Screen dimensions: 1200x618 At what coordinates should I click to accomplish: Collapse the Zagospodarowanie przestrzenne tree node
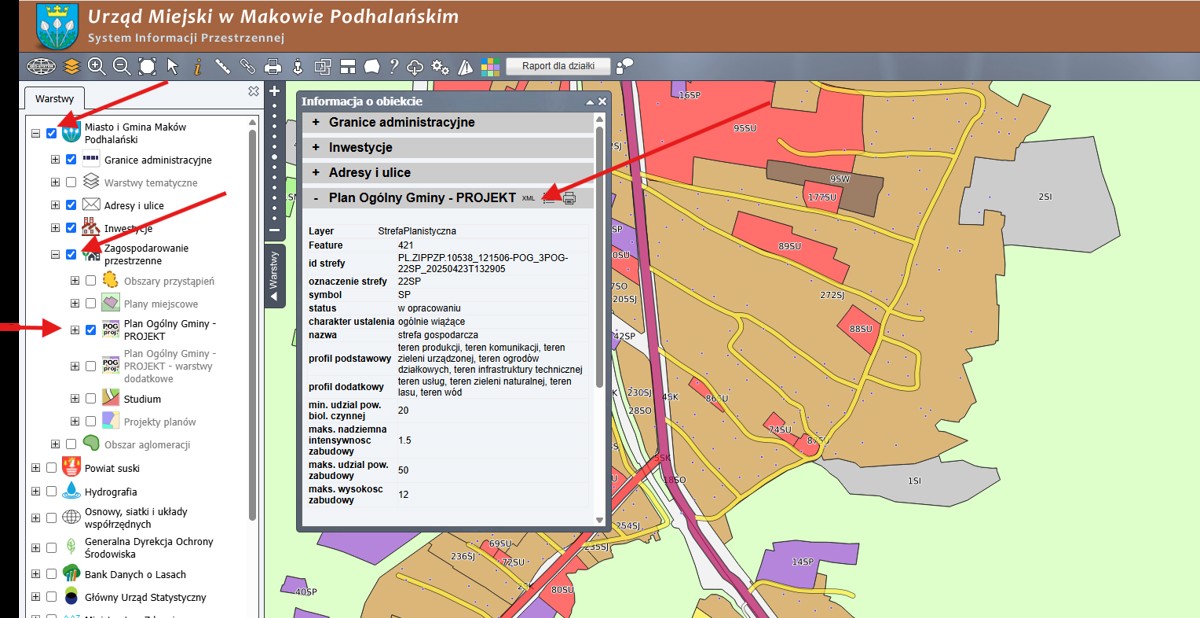(56, 255)
